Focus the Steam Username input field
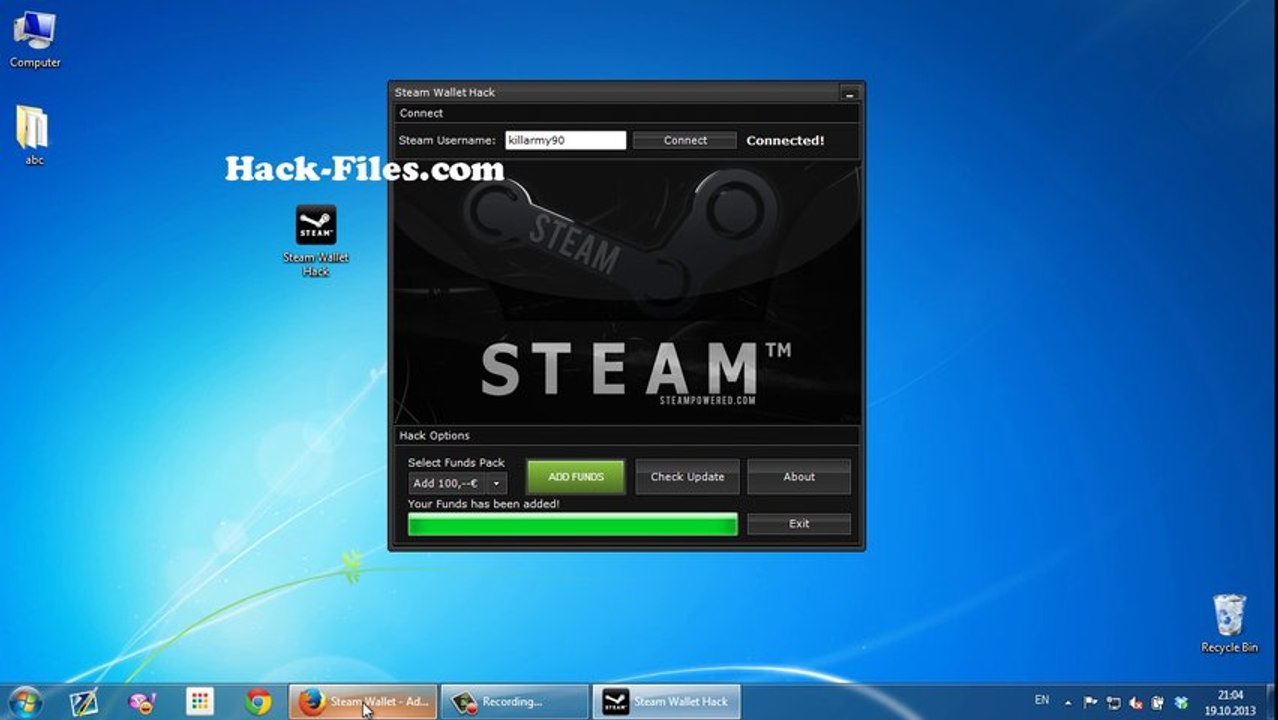Viewport: 1278px width, 720px height. click(x=566, y=141)
